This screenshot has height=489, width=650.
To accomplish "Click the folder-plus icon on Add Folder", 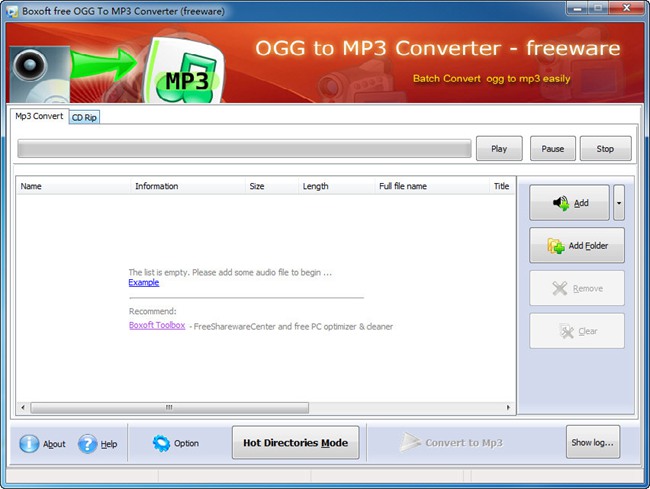I will (x=556, y=246).
